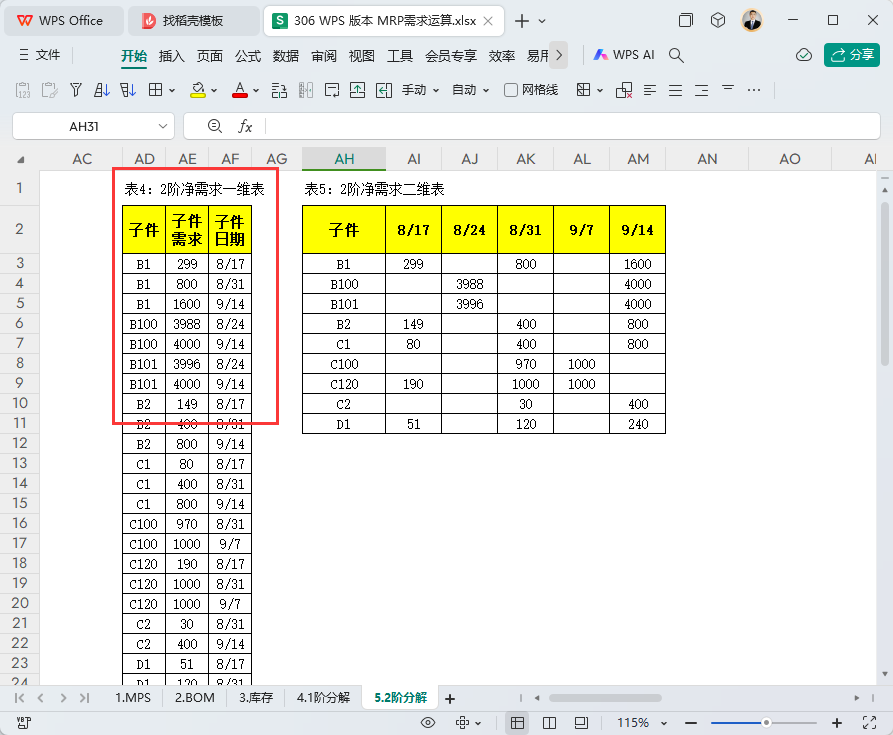Click the zoom in plus button
This screenshot has width=893, height=735.
[837, 723]
